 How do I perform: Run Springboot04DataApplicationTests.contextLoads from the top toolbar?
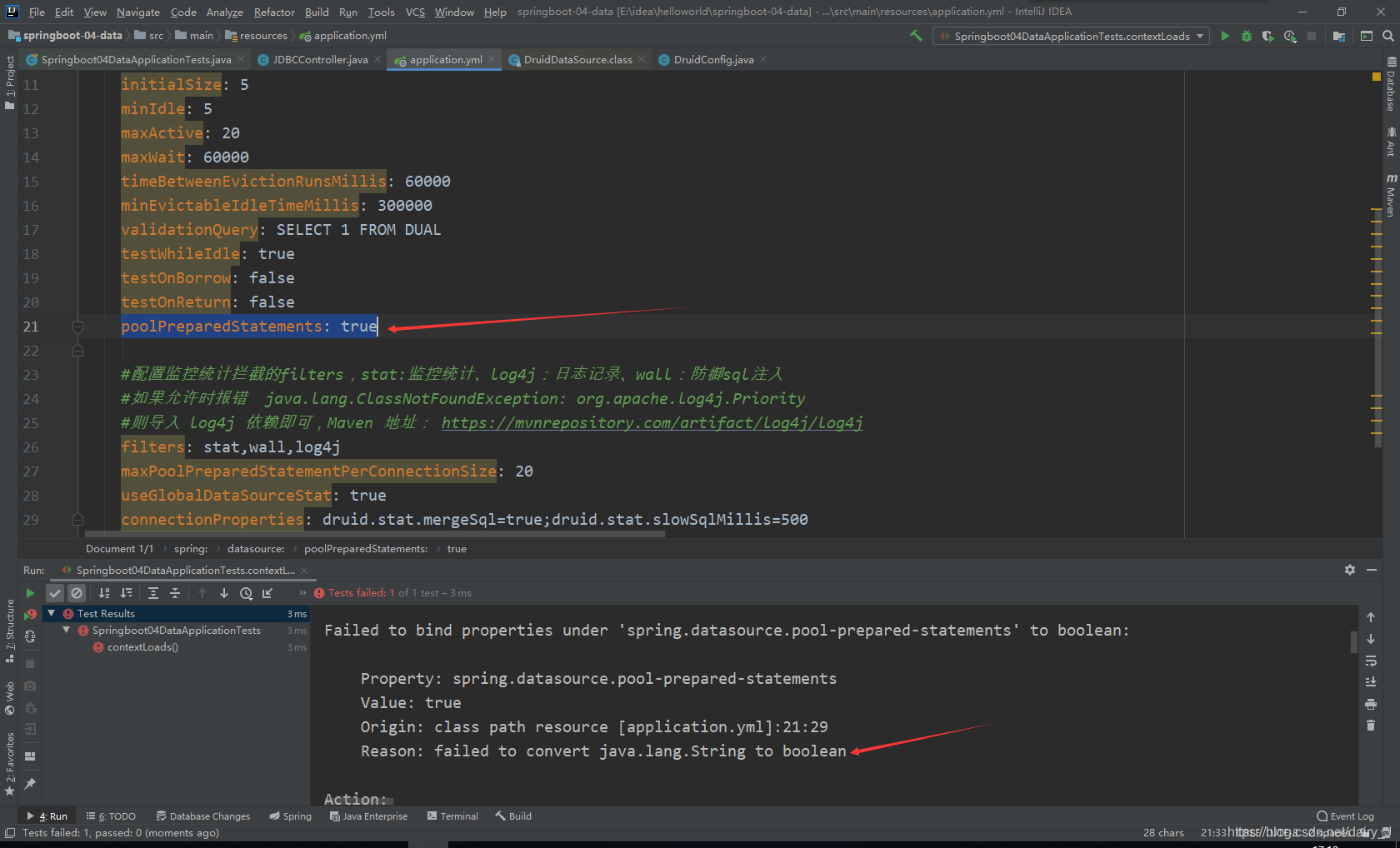click(x=1225, y=36)
